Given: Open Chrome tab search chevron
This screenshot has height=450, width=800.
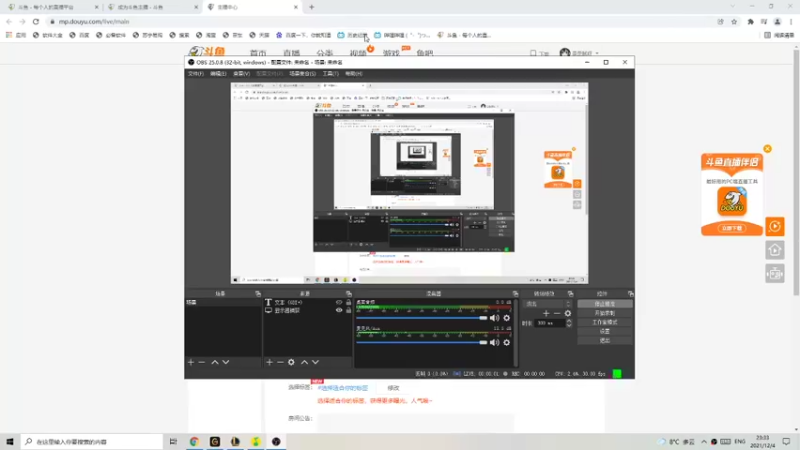Looking at the screenshot, I should click(733, 7).
